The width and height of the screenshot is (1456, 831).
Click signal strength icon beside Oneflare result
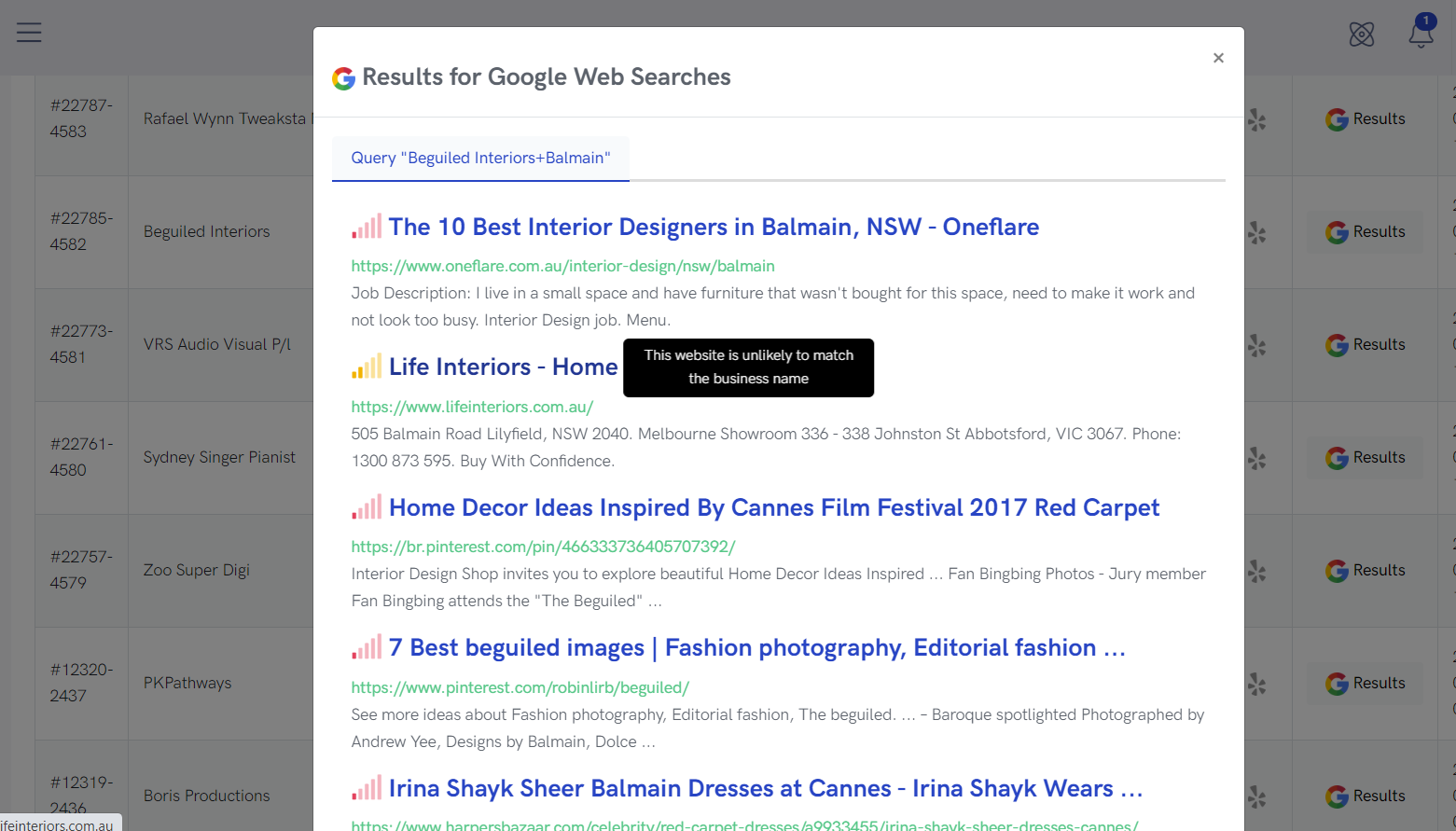pyautogui.click(x=367, y=227)
